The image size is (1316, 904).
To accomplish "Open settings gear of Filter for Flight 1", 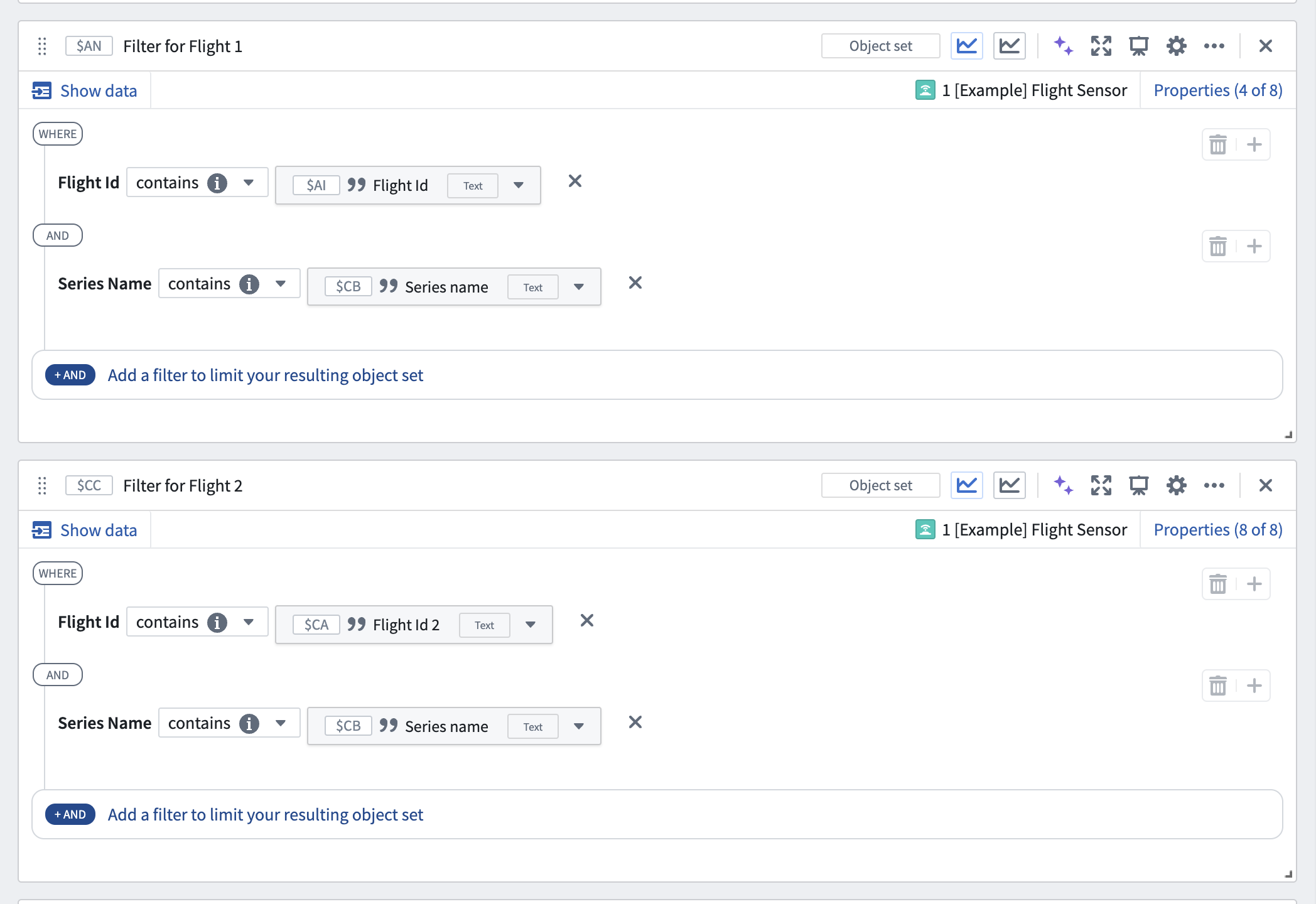I will 1177,46.
